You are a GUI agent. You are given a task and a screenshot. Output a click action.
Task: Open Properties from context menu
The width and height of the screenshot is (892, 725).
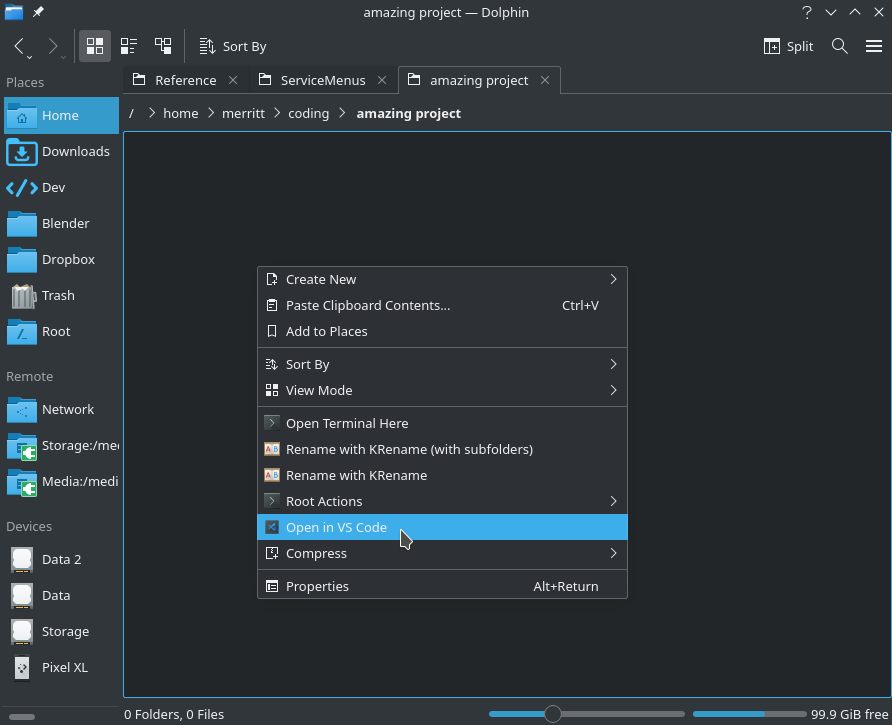coord(442,586)
